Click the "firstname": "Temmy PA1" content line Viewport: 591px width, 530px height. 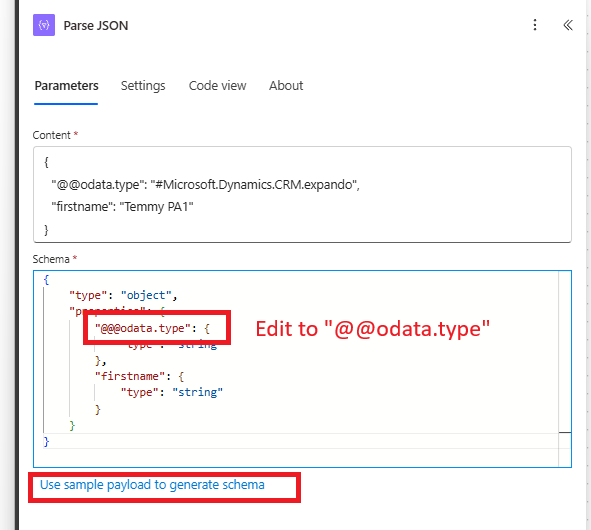[x=122, y=207]
